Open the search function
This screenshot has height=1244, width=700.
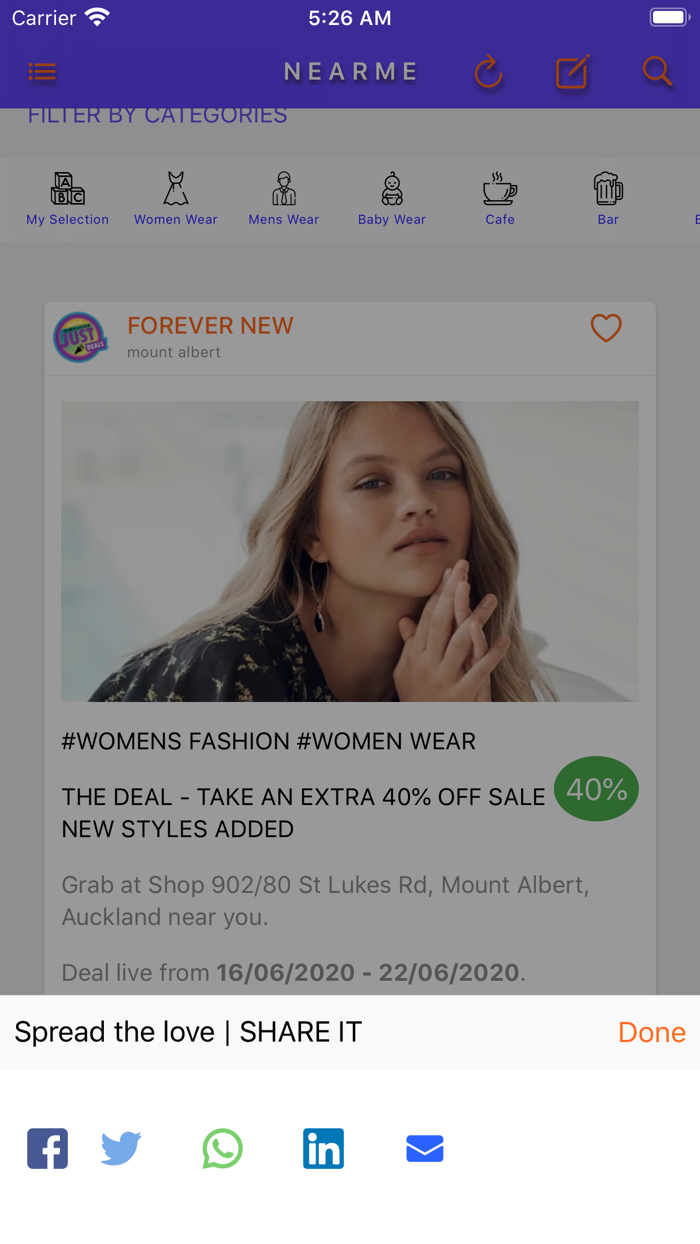(x=657, y=71)
